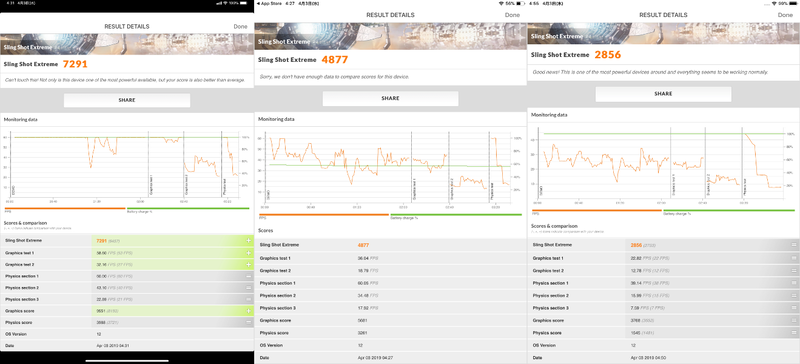This screenshot has width=800, height=364.
Task: Click the 'Can't touch this!' message on 7291 screen
Action: [125, 80]
